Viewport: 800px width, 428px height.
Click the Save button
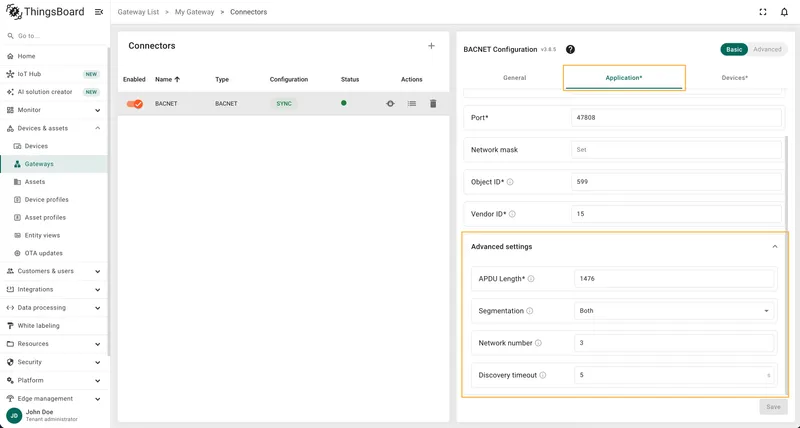tap(773, 407)
